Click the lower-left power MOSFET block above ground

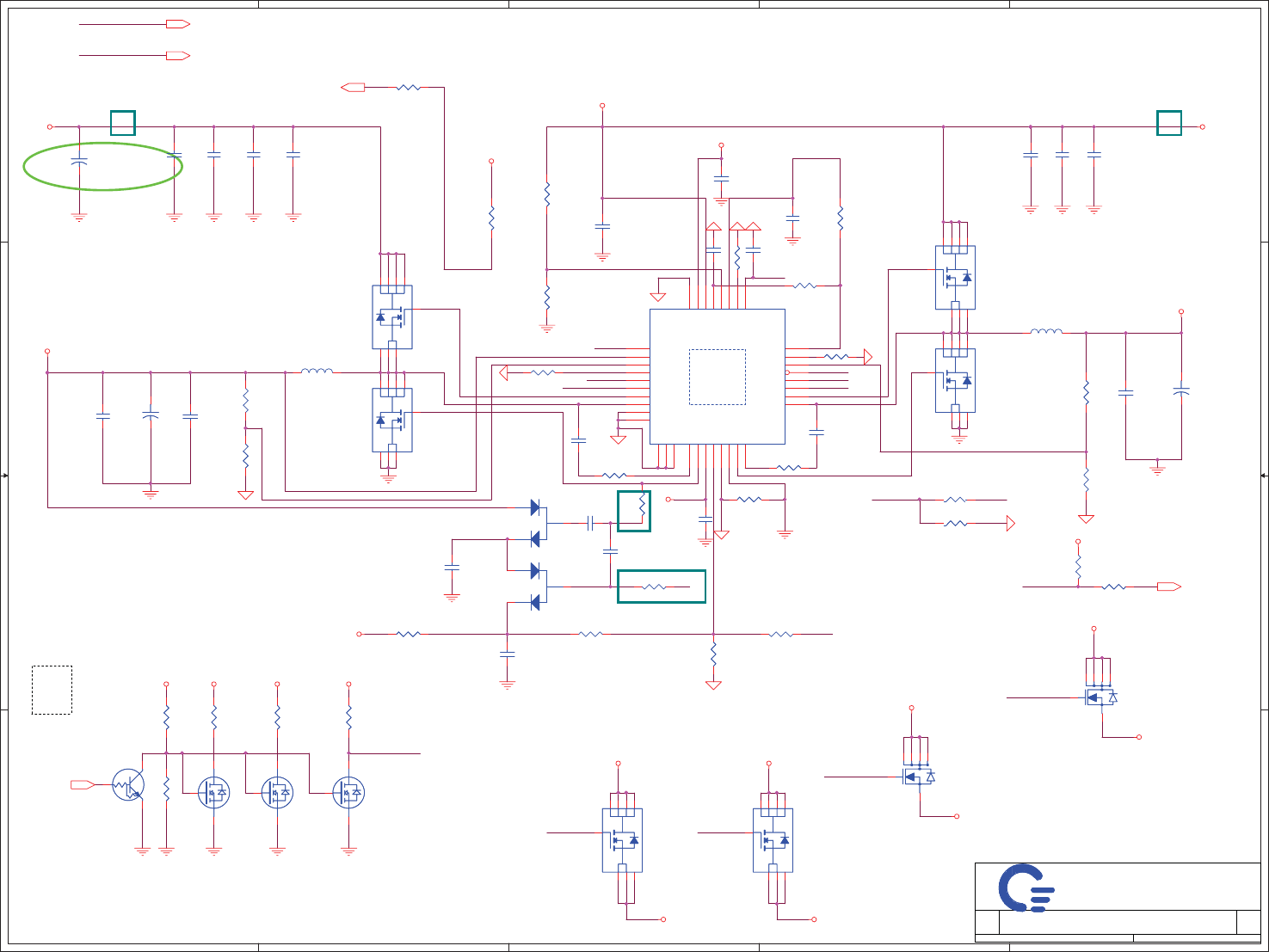(392, 420)
